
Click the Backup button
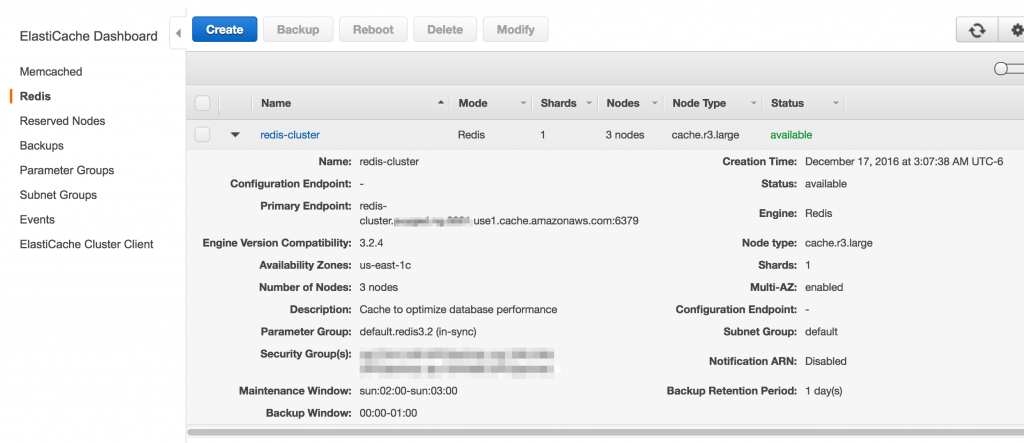pyautogui.click(x=298, y=29)
